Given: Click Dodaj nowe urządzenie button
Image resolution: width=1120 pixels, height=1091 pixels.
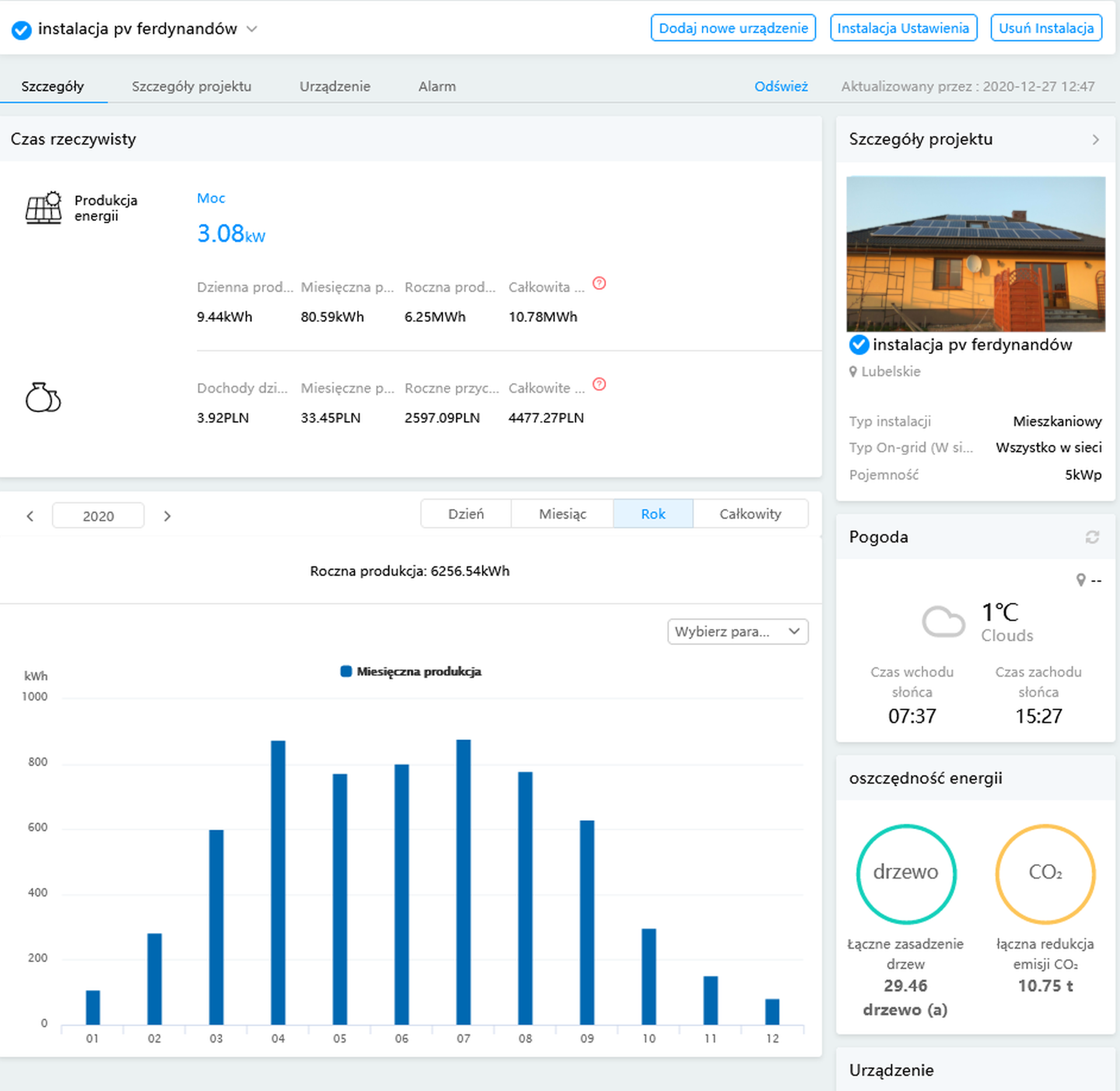Looking at the screenshot, I should click(x=733, y=28).
